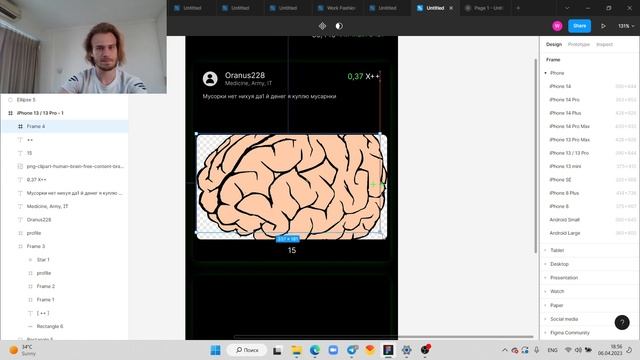Switch to the Design tab

[x=554, y=44]
